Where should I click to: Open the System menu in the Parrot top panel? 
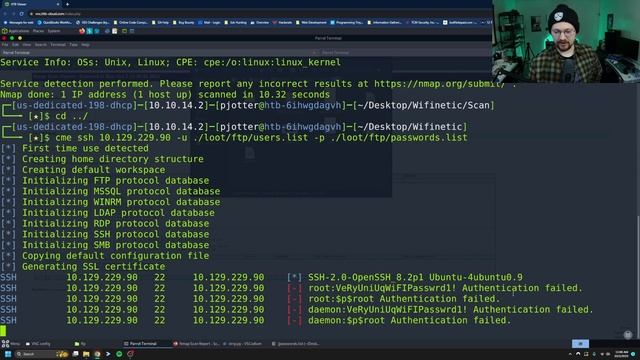(x=54, y=31)
